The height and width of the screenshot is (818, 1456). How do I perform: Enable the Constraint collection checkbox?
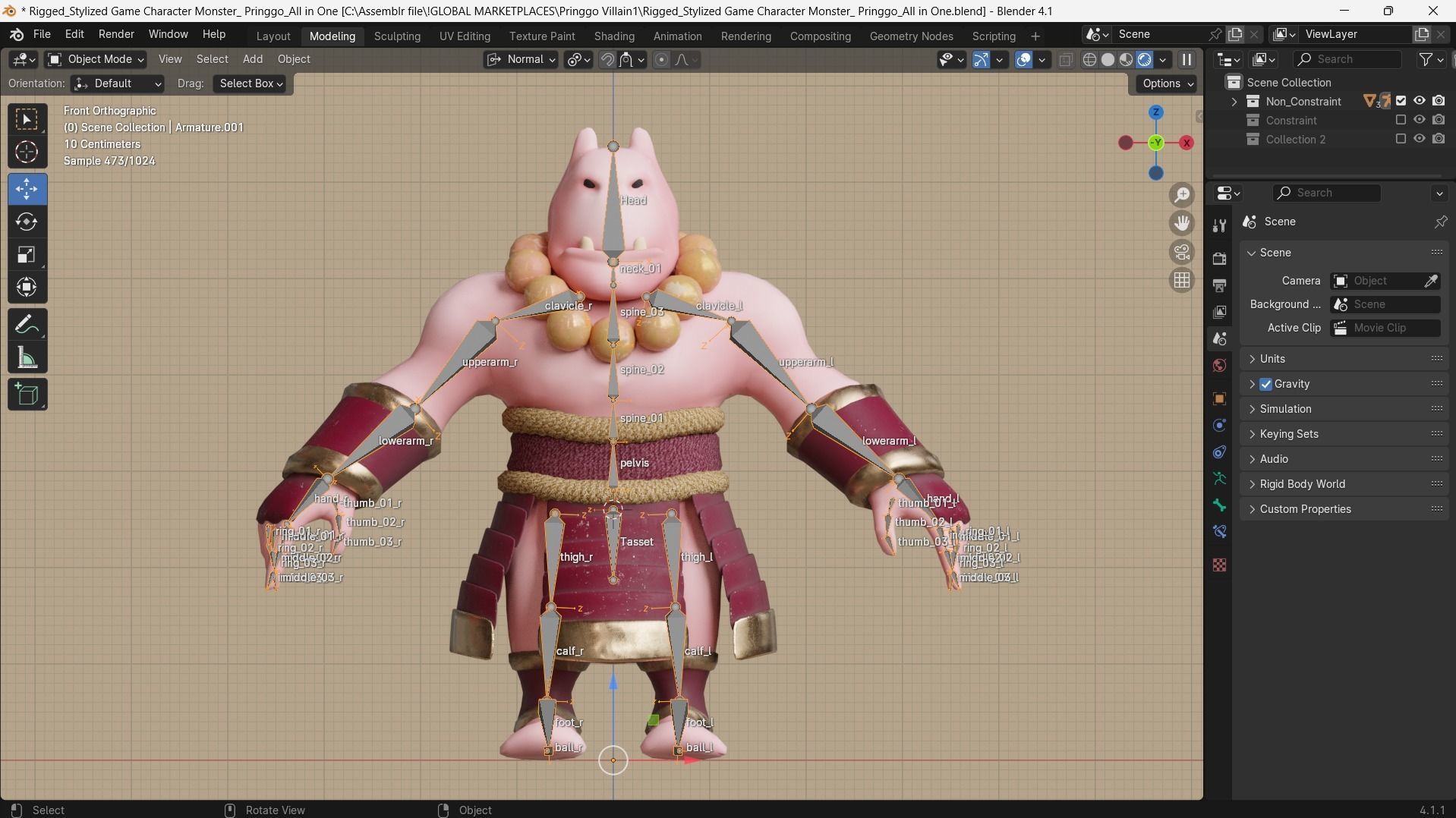point(1401,120)
